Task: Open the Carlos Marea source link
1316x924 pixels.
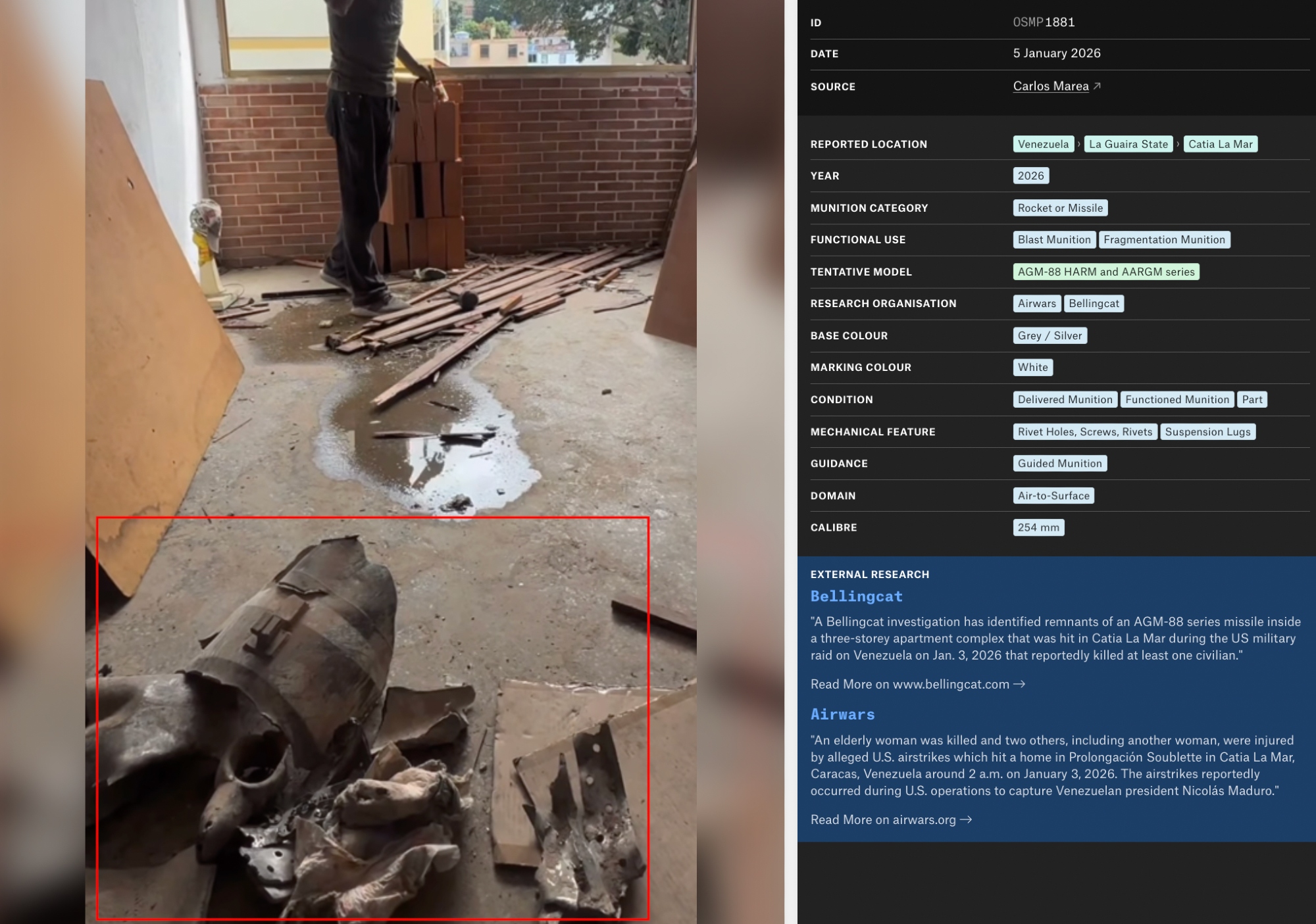Action: [1050, 86]
